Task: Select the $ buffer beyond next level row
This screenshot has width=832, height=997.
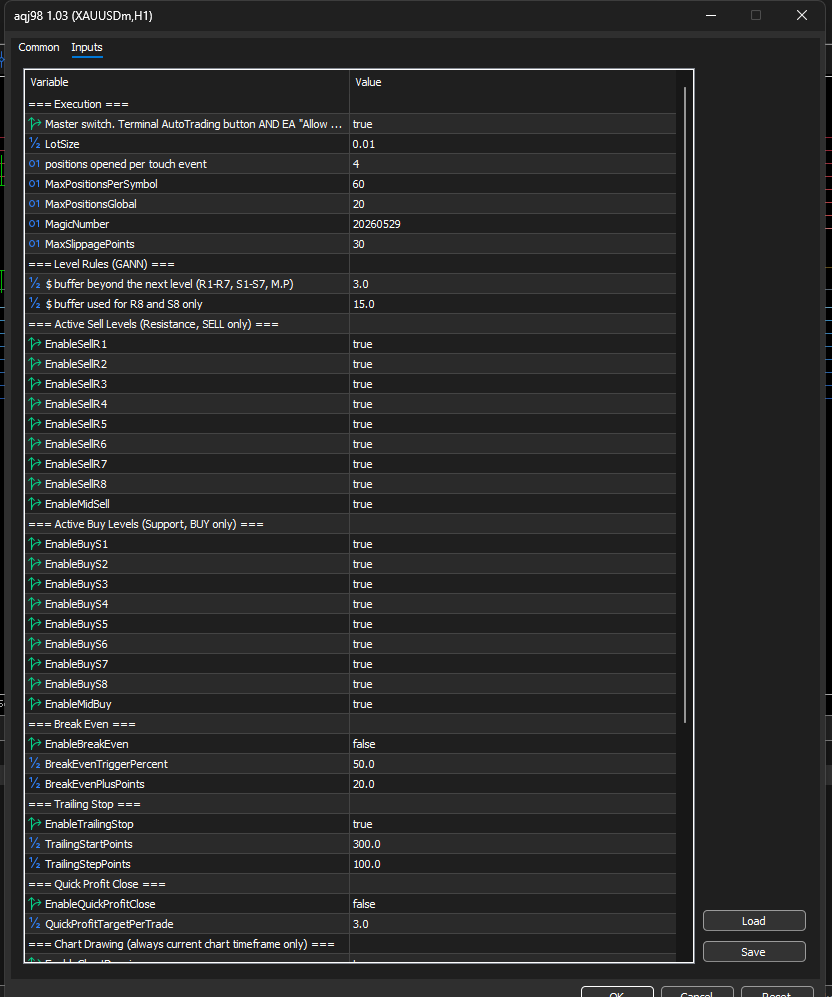Action: (x=350, y=284)
